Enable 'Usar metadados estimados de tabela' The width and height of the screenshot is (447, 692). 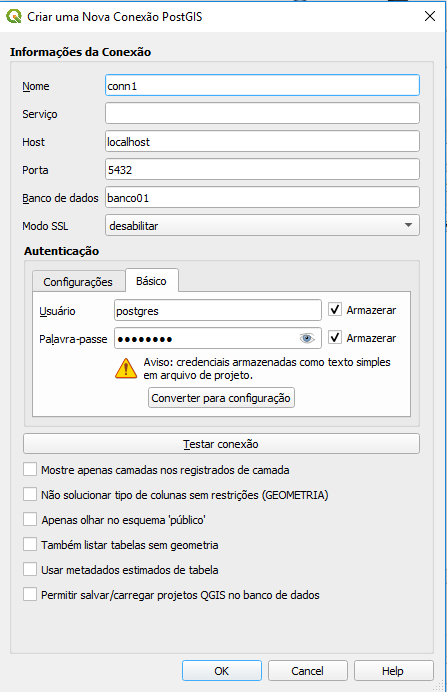30,569
